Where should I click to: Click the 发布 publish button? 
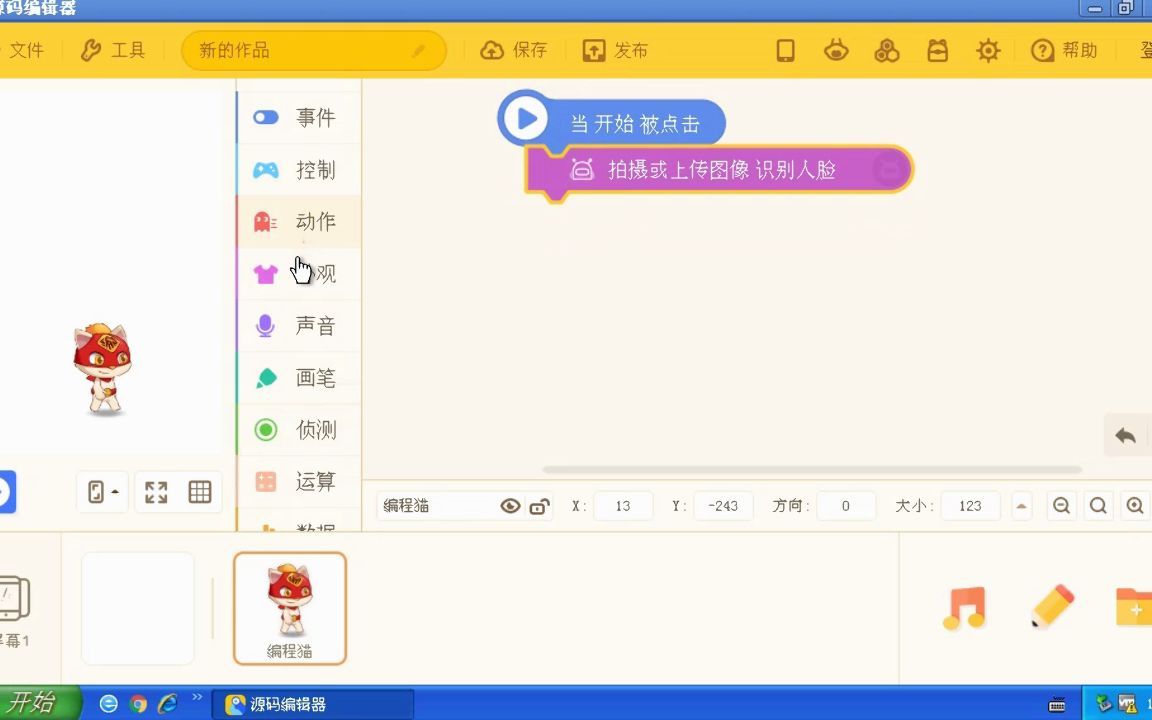pos(616,49)
